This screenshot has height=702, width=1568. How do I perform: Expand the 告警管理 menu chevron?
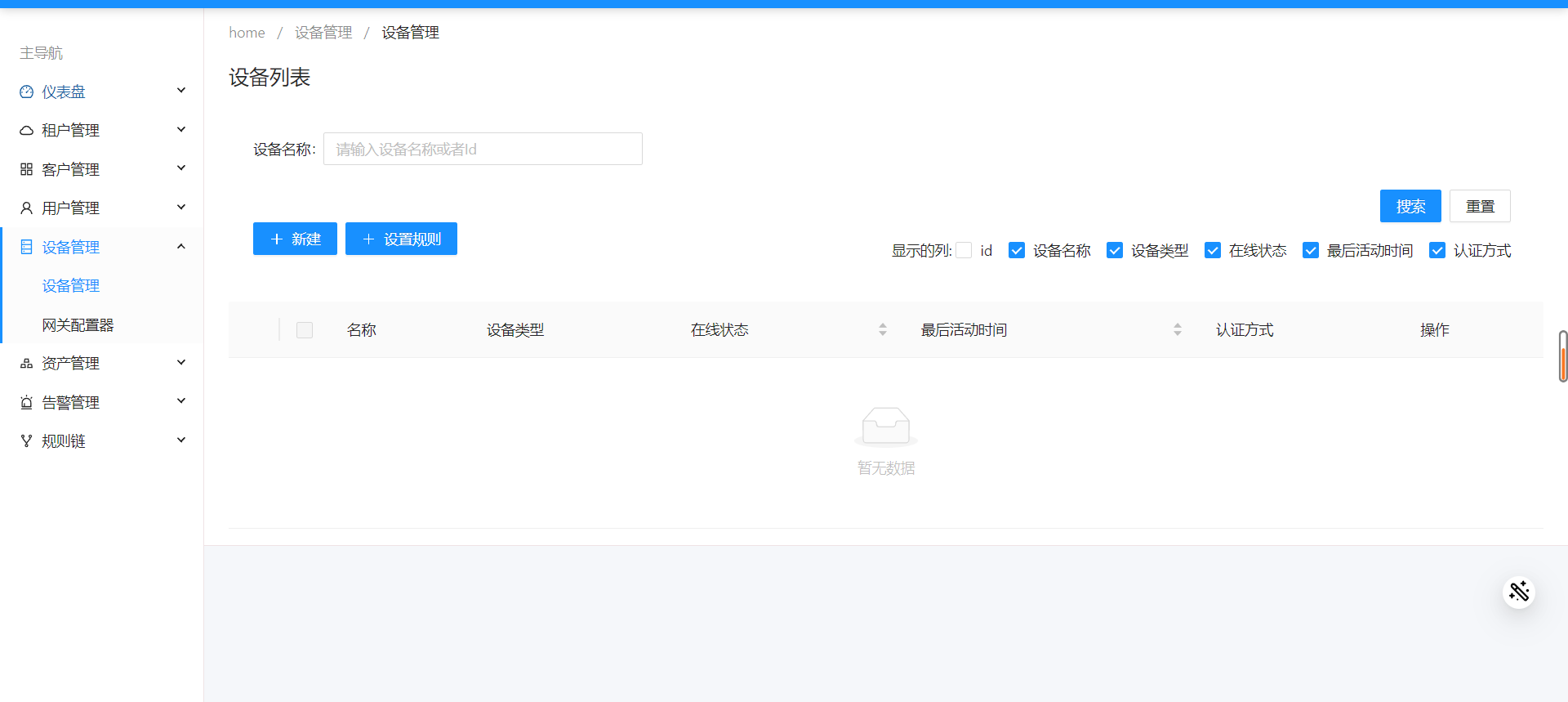click(x=181, y=401)
